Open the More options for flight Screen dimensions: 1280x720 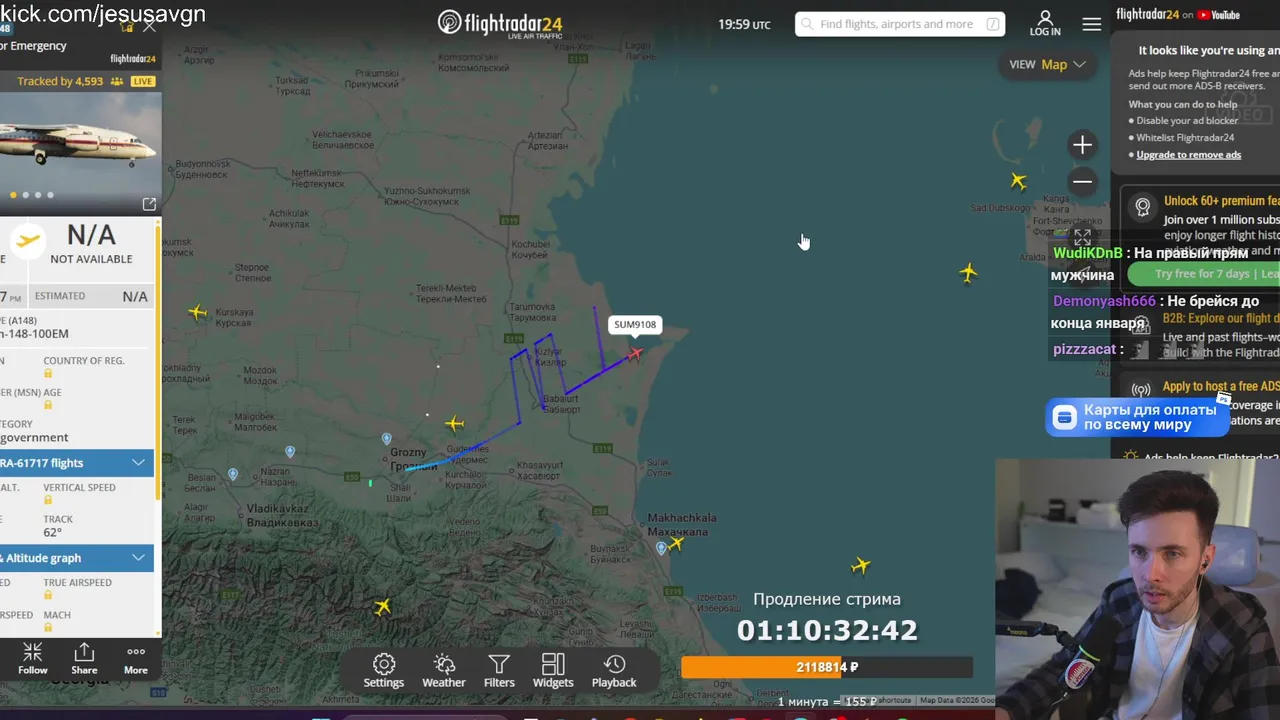(x=136, y=659)
